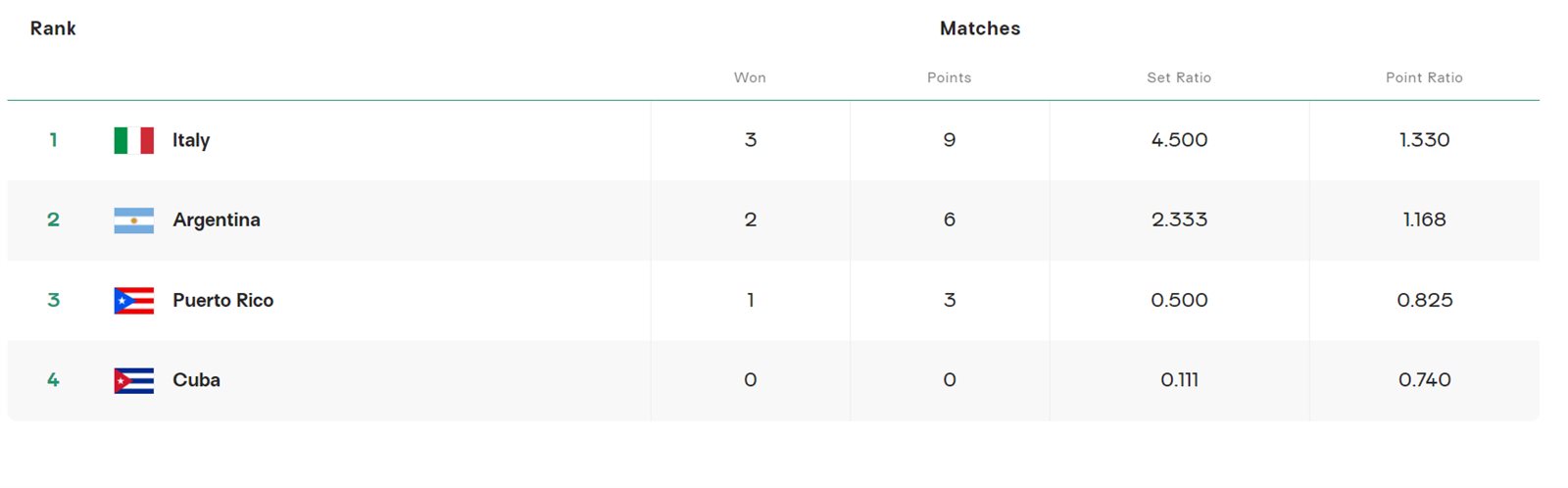Open the Italy team link

pos(191,140)
